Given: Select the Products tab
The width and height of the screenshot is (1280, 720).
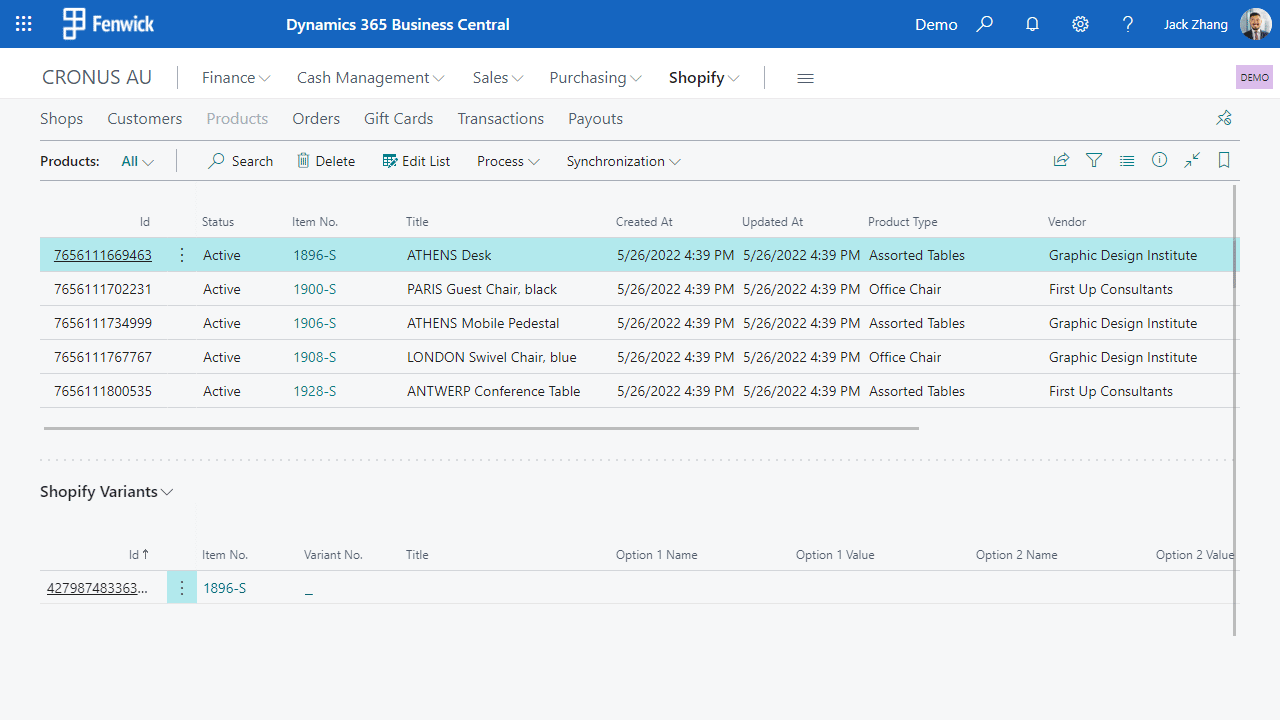Looking at the screenshot, I should tap(237, 118).
